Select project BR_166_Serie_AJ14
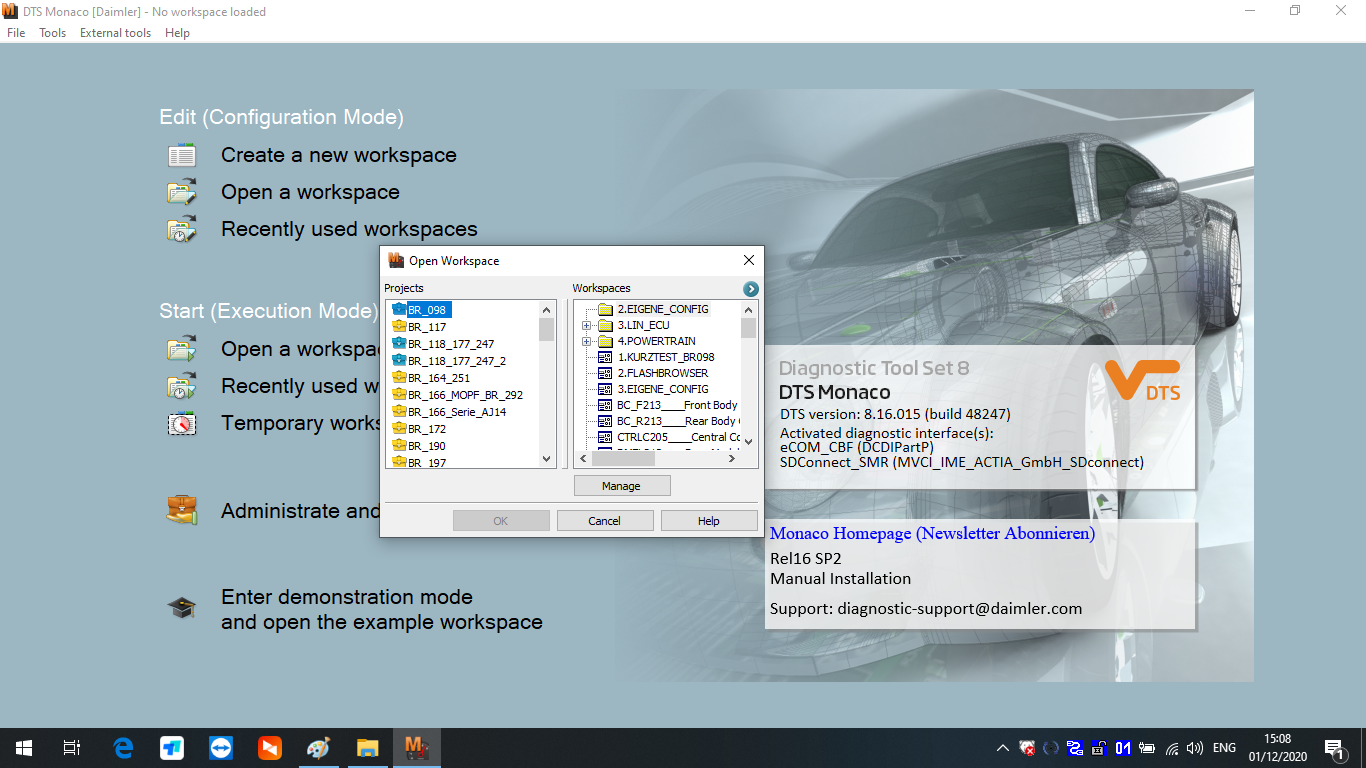This screenshot has height=768, width=1366. click(x=456, y=412)
